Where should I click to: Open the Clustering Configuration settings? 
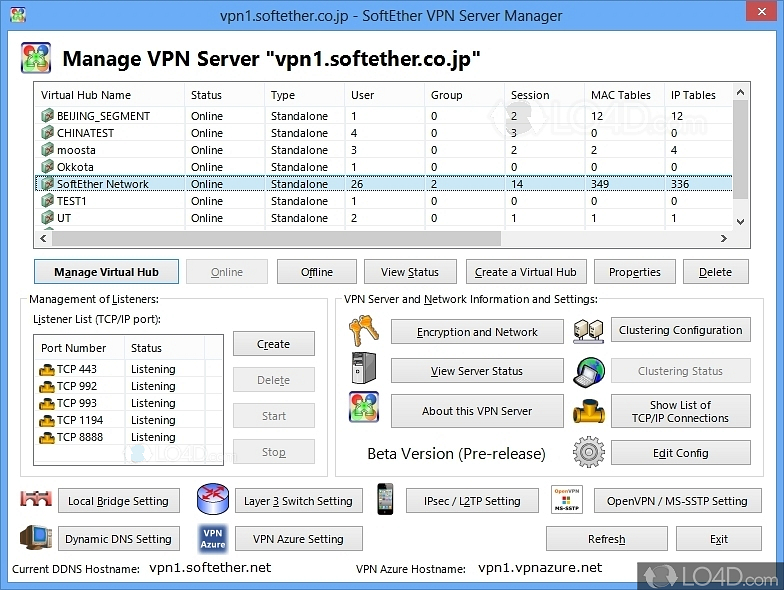click(x=680, y=330)
